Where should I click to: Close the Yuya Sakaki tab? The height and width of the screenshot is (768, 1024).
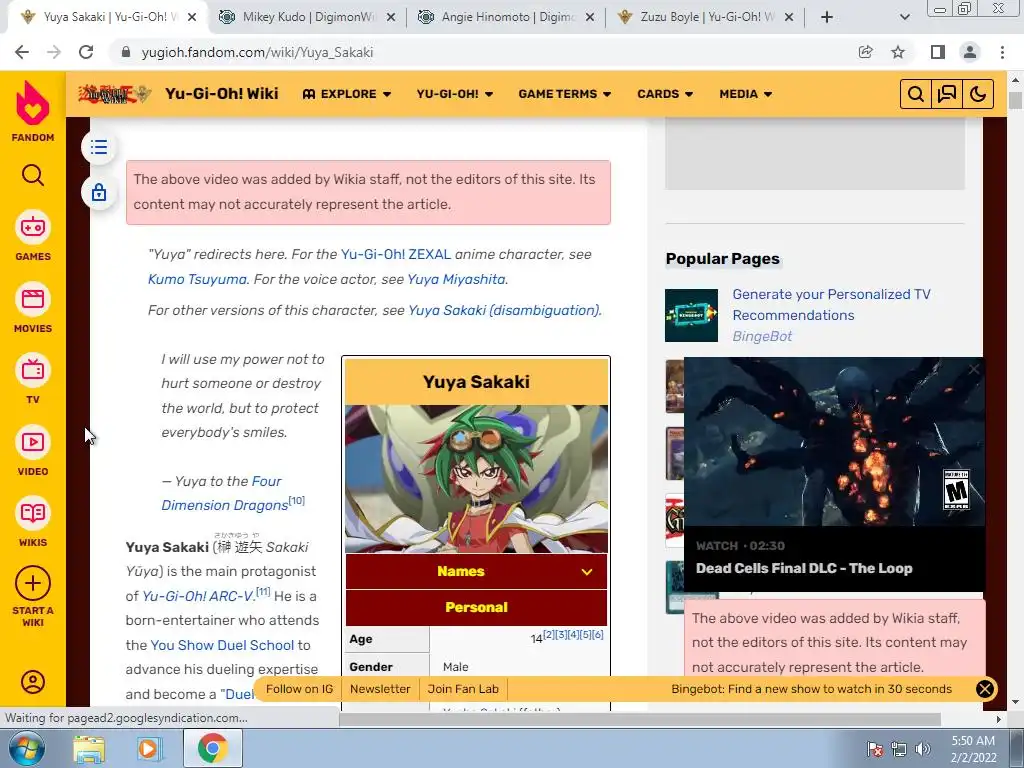(192, 18)
